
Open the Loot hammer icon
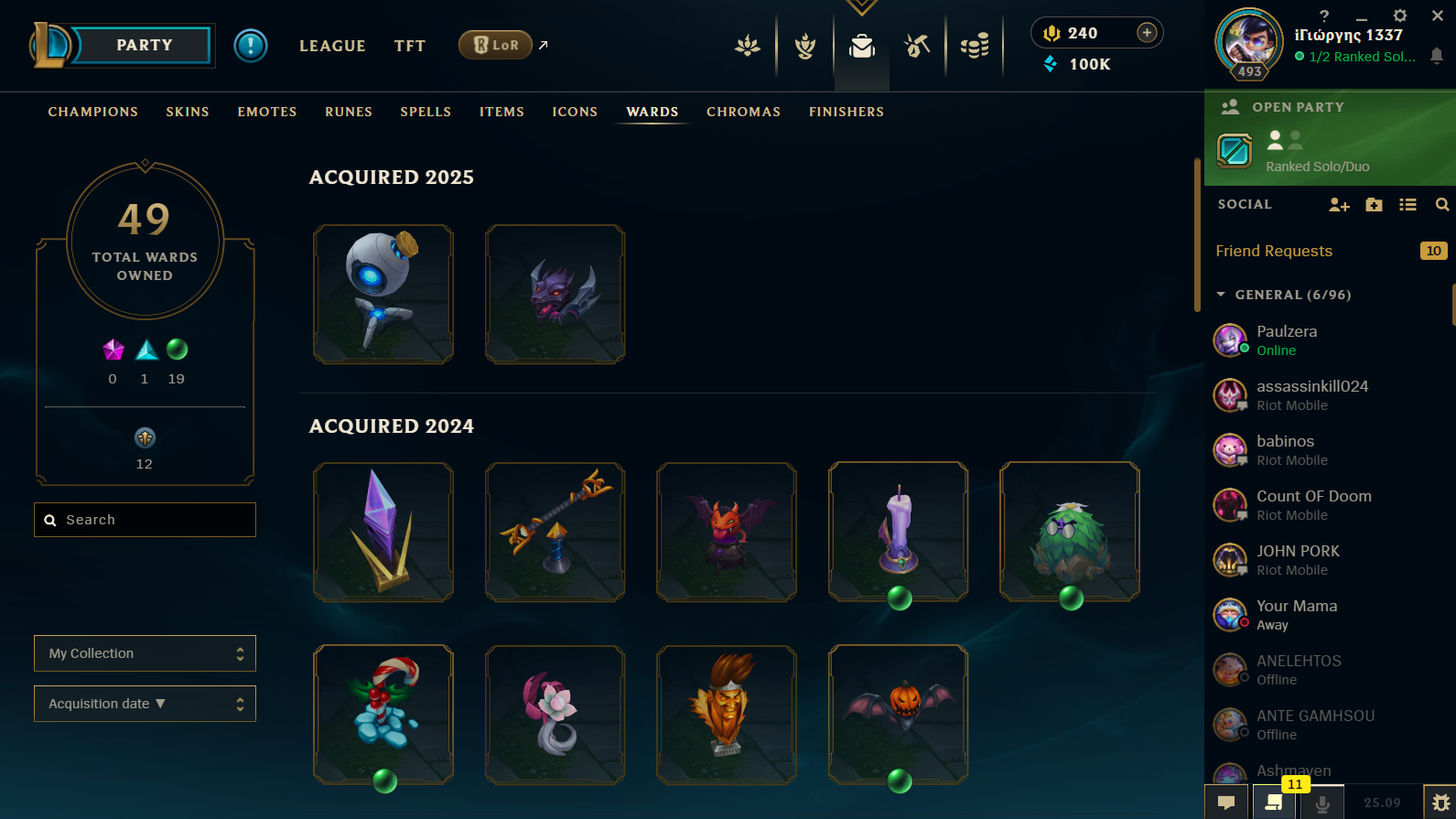pyautogui.click(x=917, y=46)
